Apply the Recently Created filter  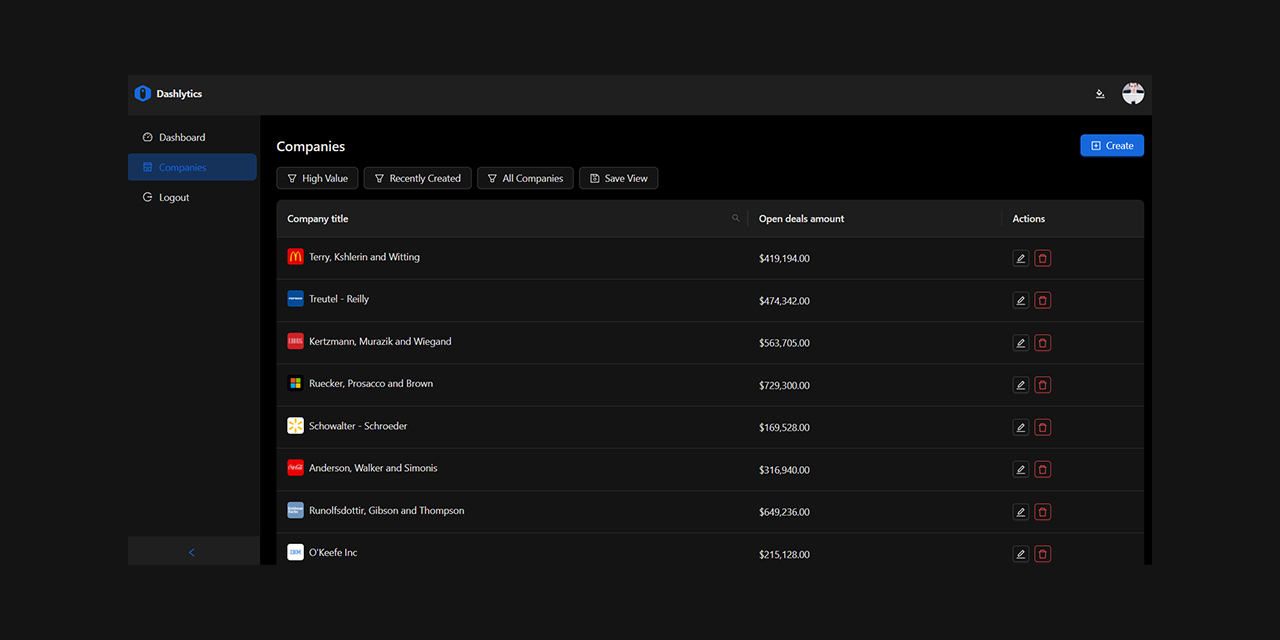click(x=417, y=178)
